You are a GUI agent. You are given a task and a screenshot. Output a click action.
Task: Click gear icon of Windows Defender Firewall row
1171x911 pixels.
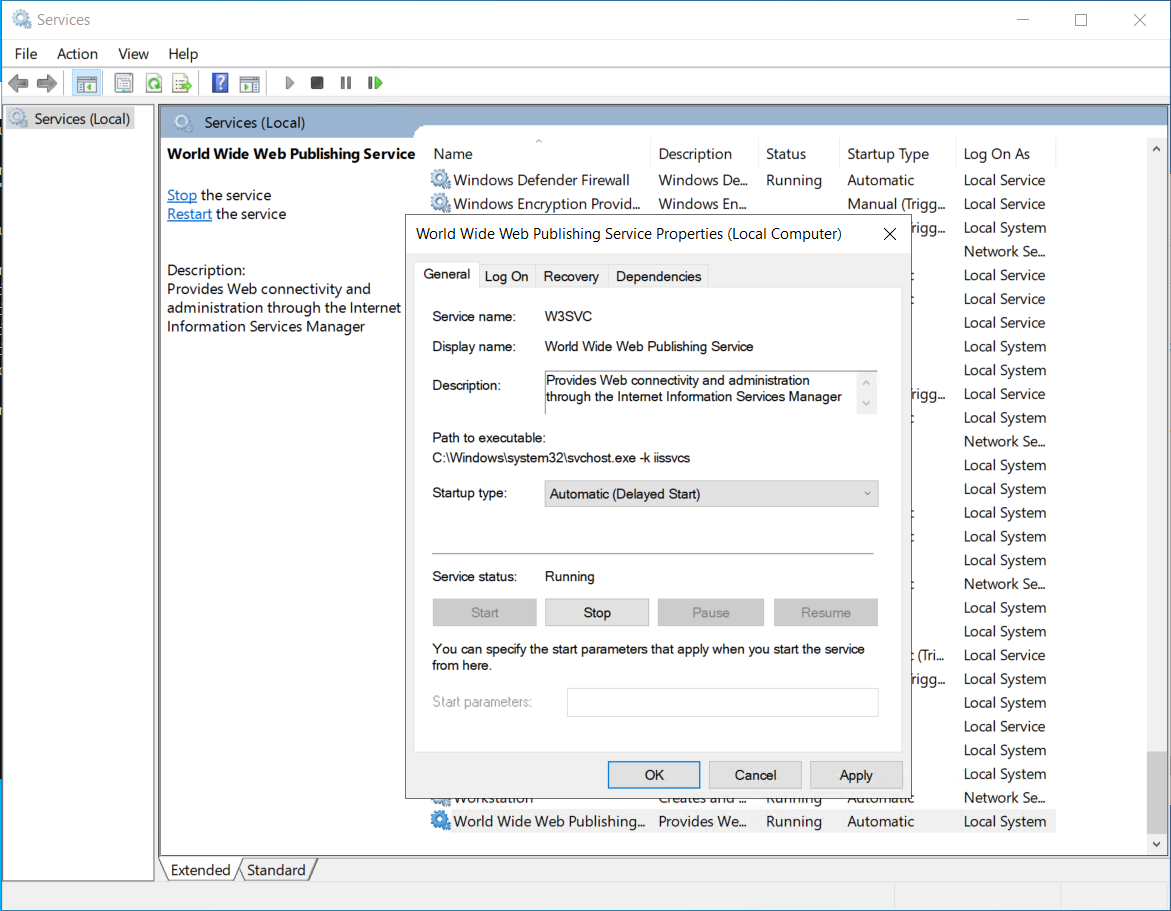441,179
